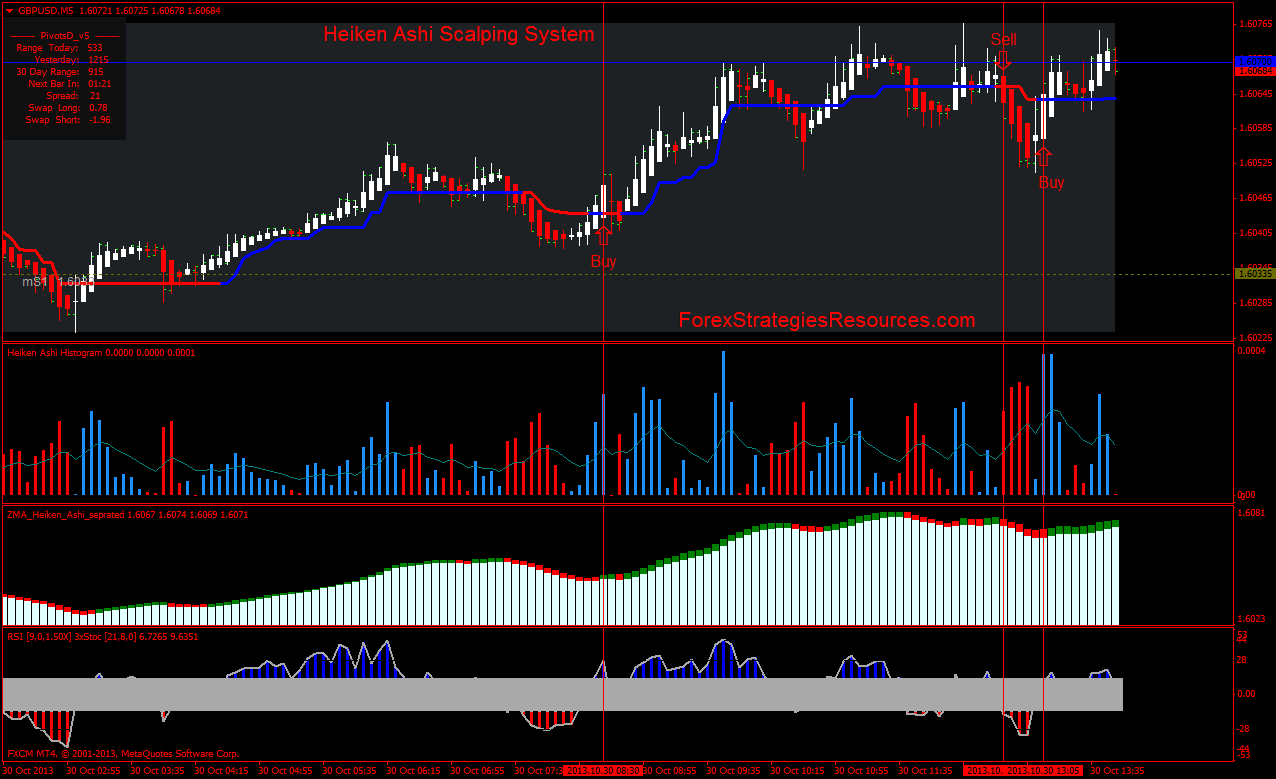Click the 0.0004 histogram scale value
The height and width of the screenshot is (779, 1276).
pos(1251,352)
